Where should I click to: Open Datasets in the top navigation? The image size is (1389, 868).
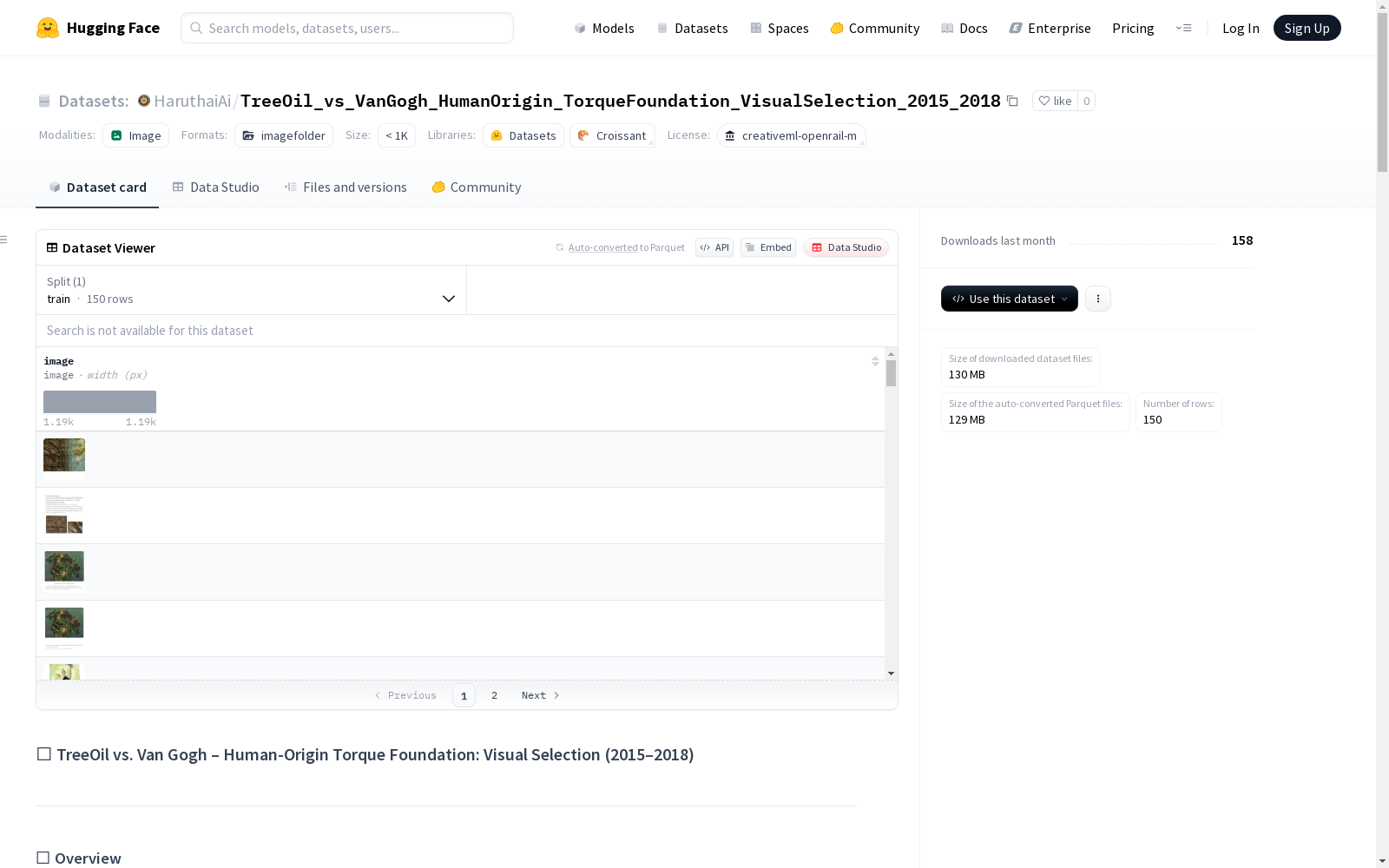click(693, 28)
